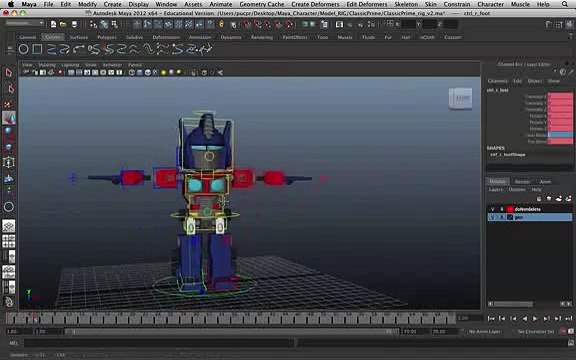
Task: Open the File menu
Action: point(48,4)
